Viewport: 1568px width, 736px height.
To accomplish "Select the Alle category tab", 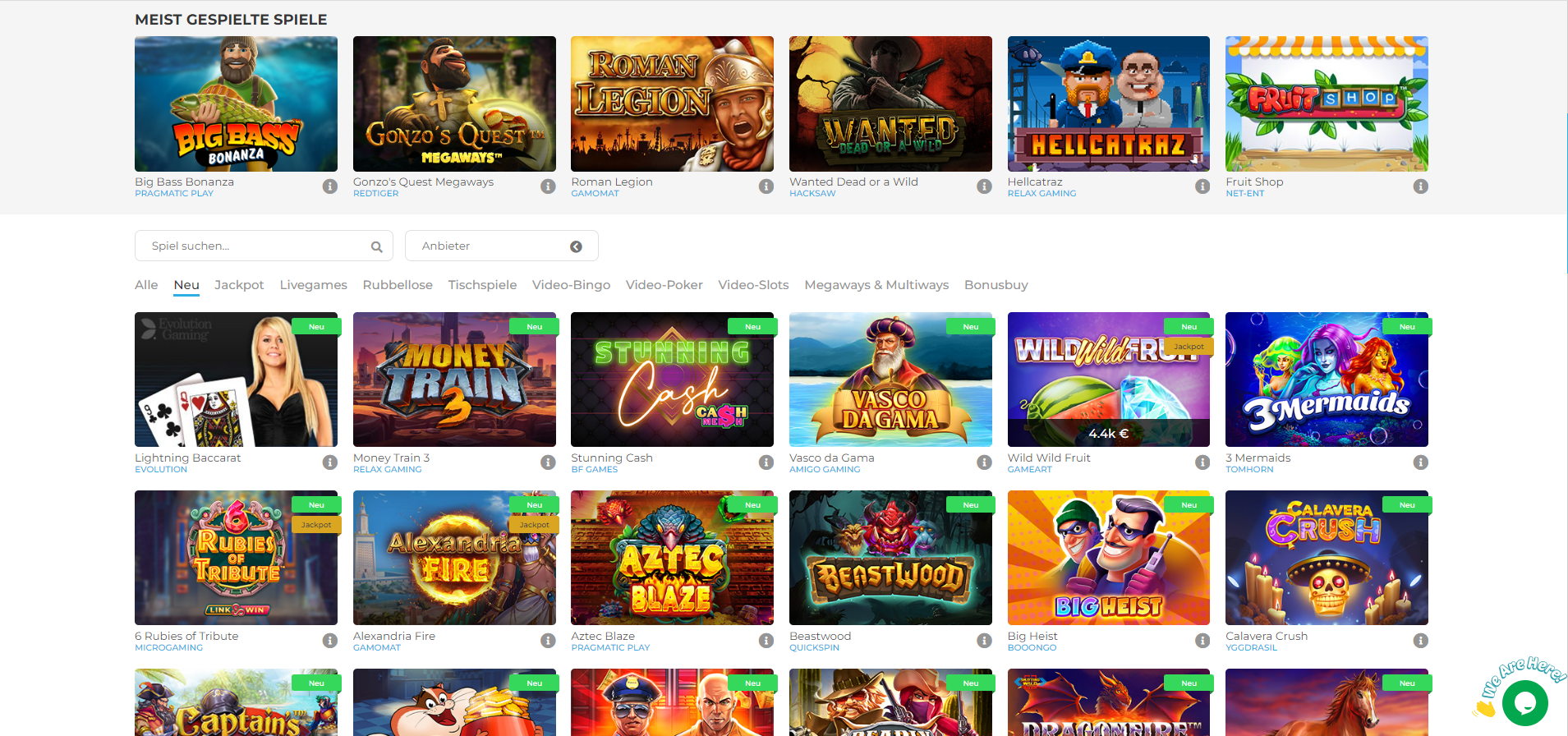I will [x=146, y=285].
